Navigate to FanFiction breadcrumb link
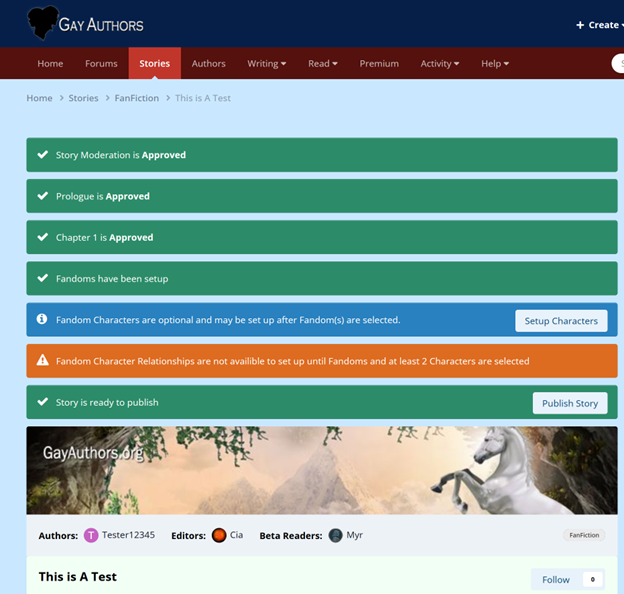 [137, 98]
